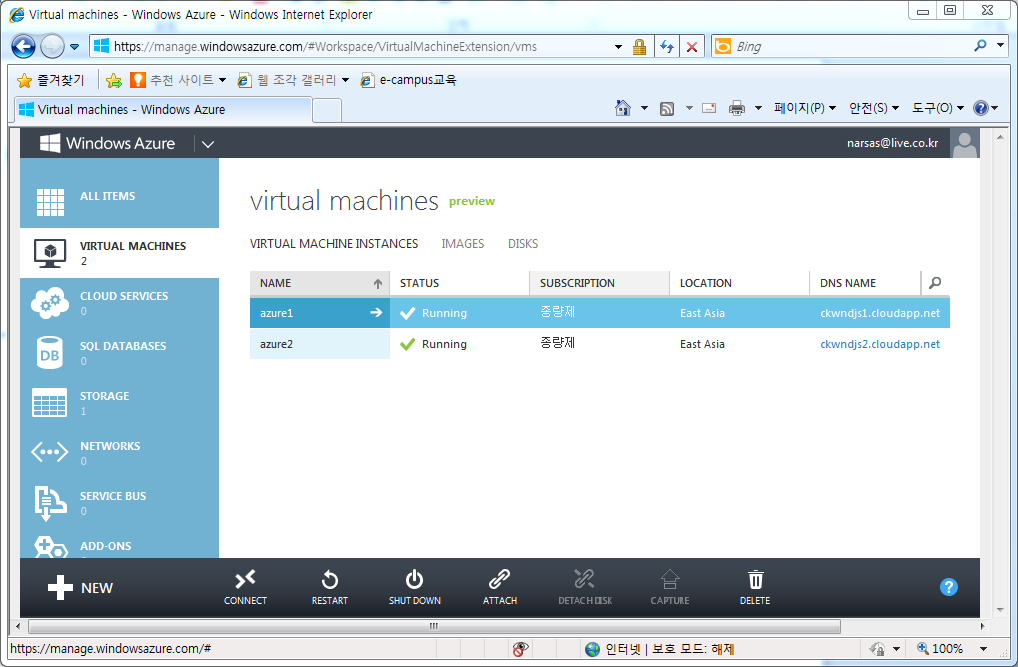Refresh the page

click(x=667, y=47)
